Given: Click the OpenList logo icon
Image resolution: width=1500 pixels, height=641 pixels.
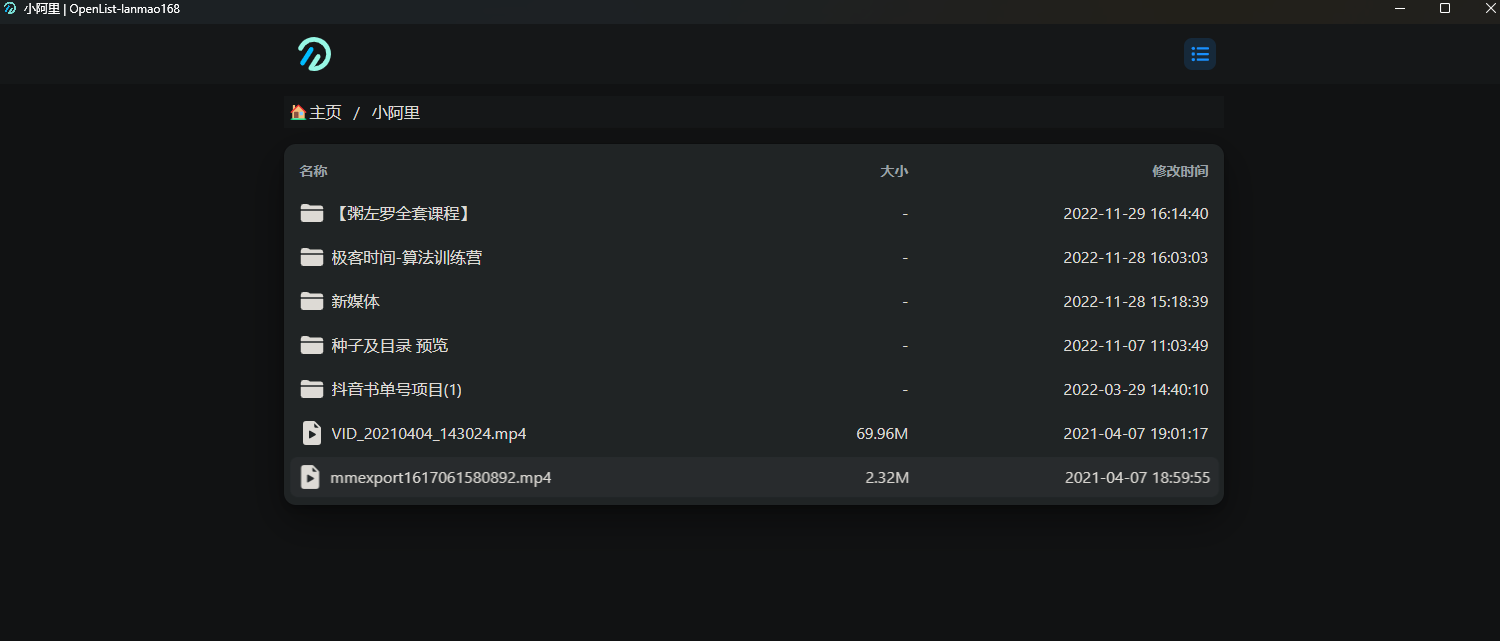Looking at the screenshot, I should pyautogui.click(x=314, y=54).
